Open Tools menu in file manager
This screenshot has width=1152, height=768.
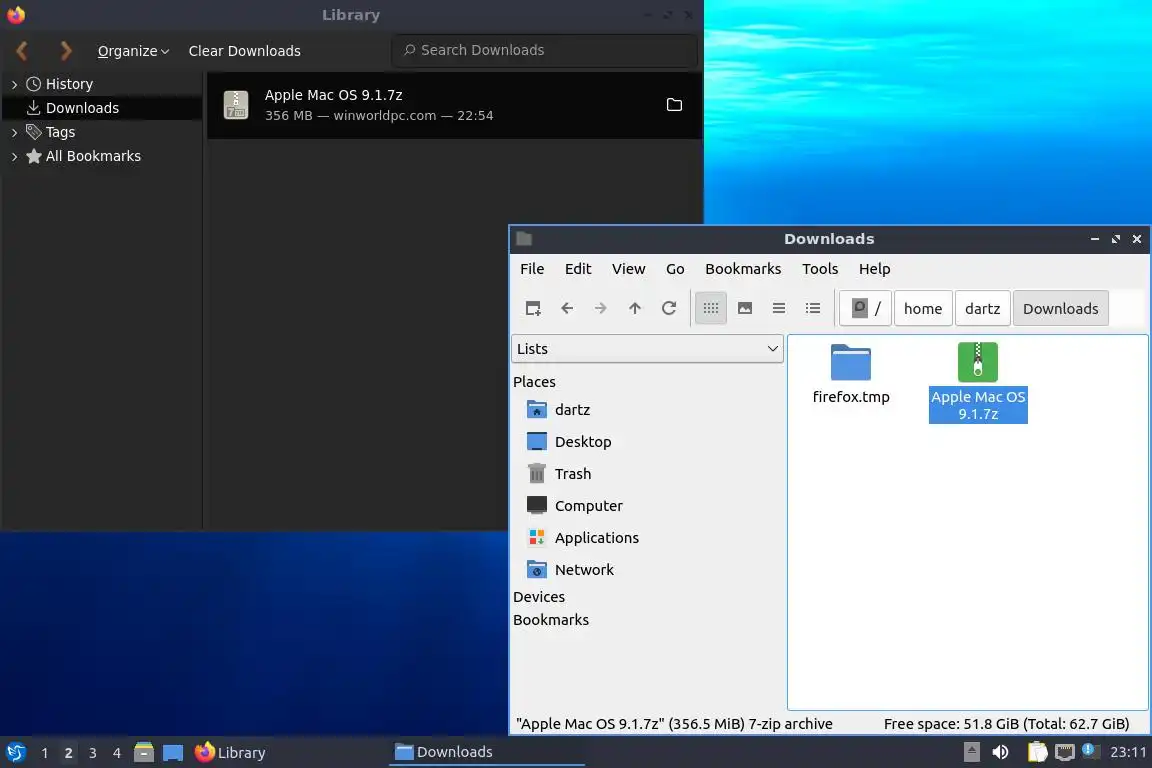(820, 269)
